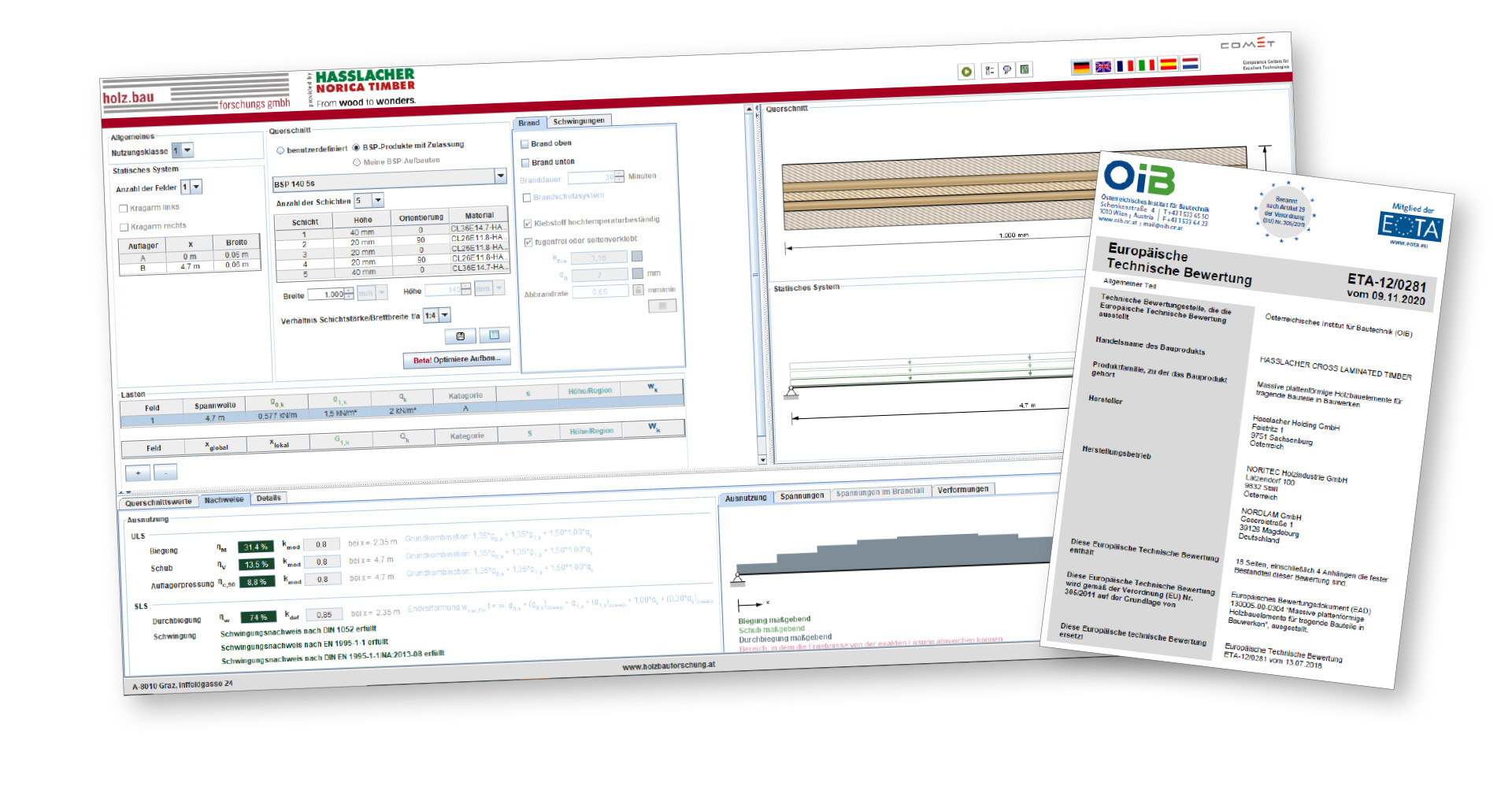Open the Ausnutzung diagram tab

point(746,499)
